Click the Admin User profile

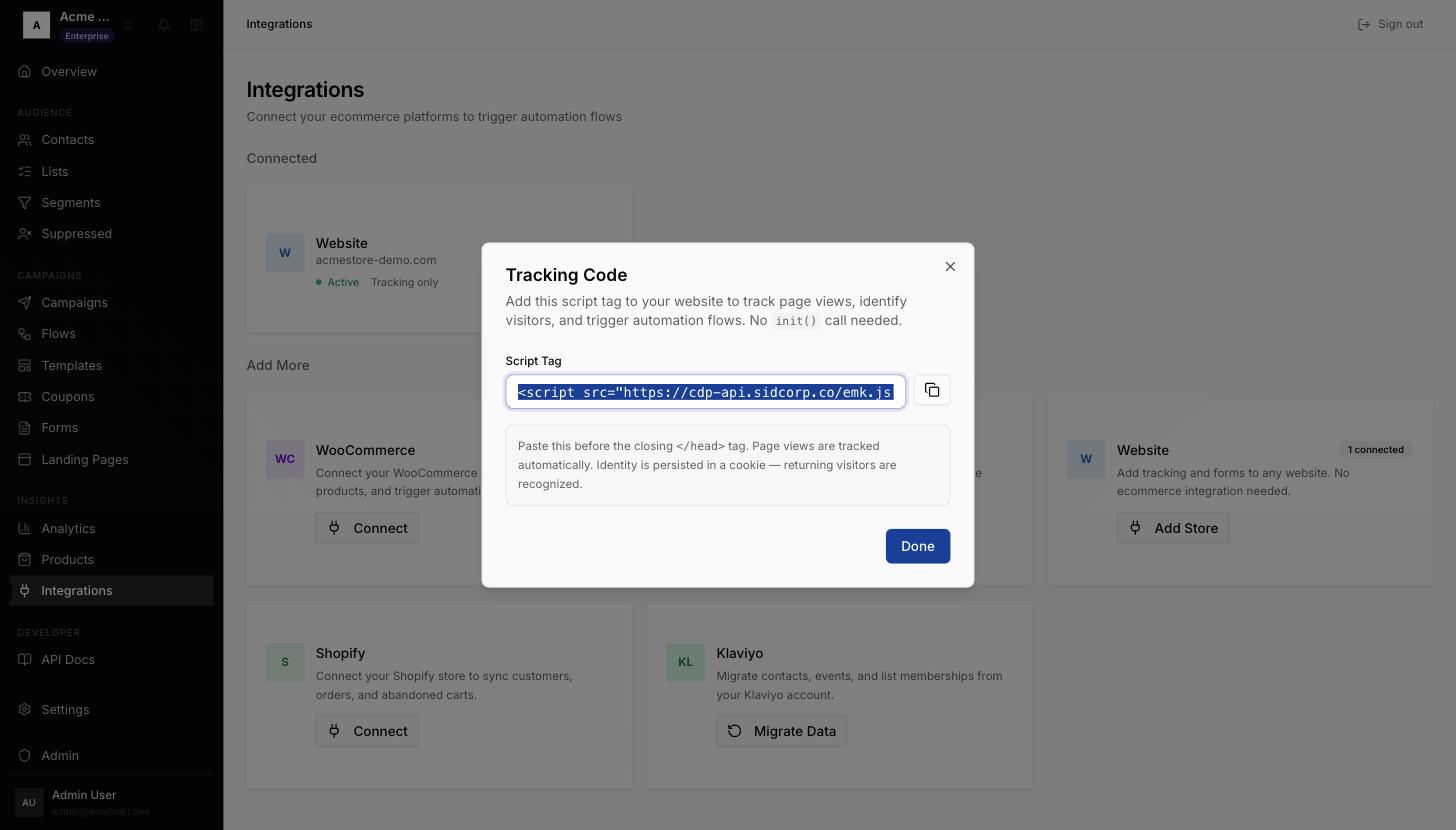(x=112, y=802)
